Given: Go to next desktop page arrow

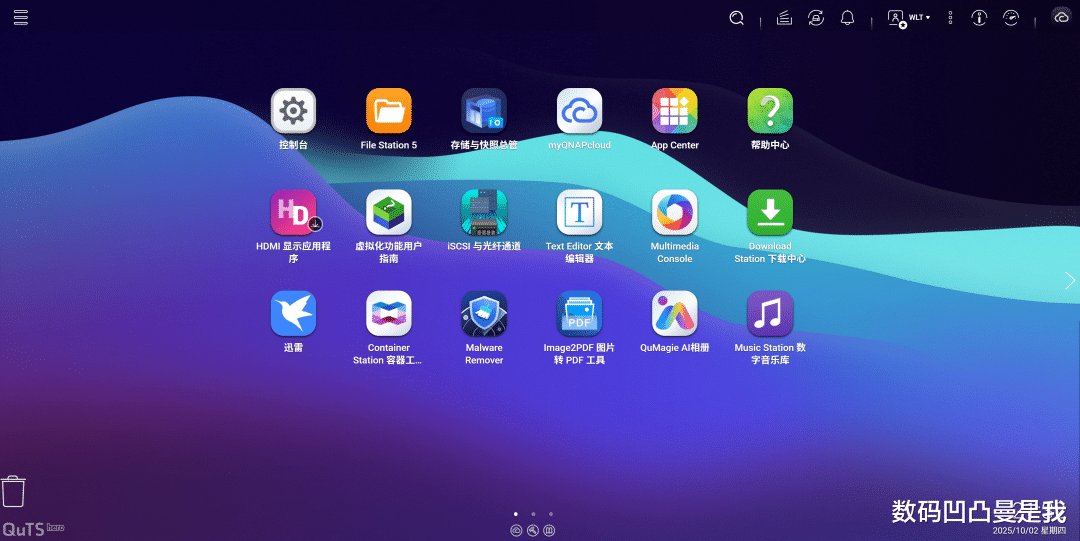Looking at the screenshot, I should pos(1070,280).
